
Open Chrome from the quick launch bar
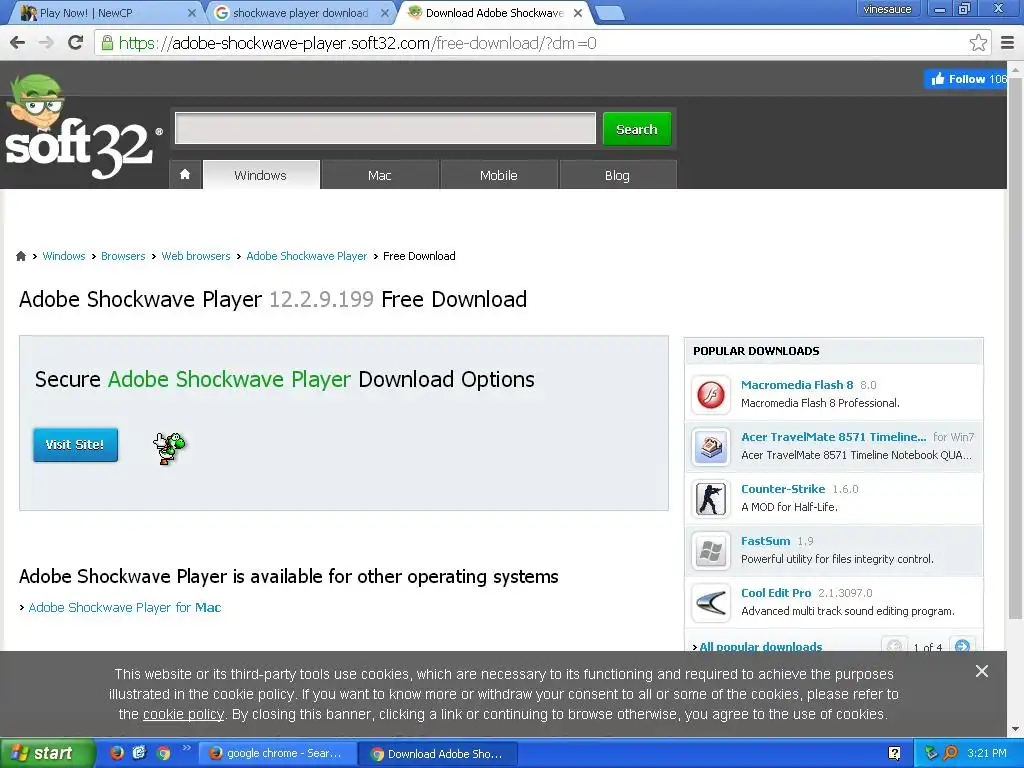[x=163, y=753]
